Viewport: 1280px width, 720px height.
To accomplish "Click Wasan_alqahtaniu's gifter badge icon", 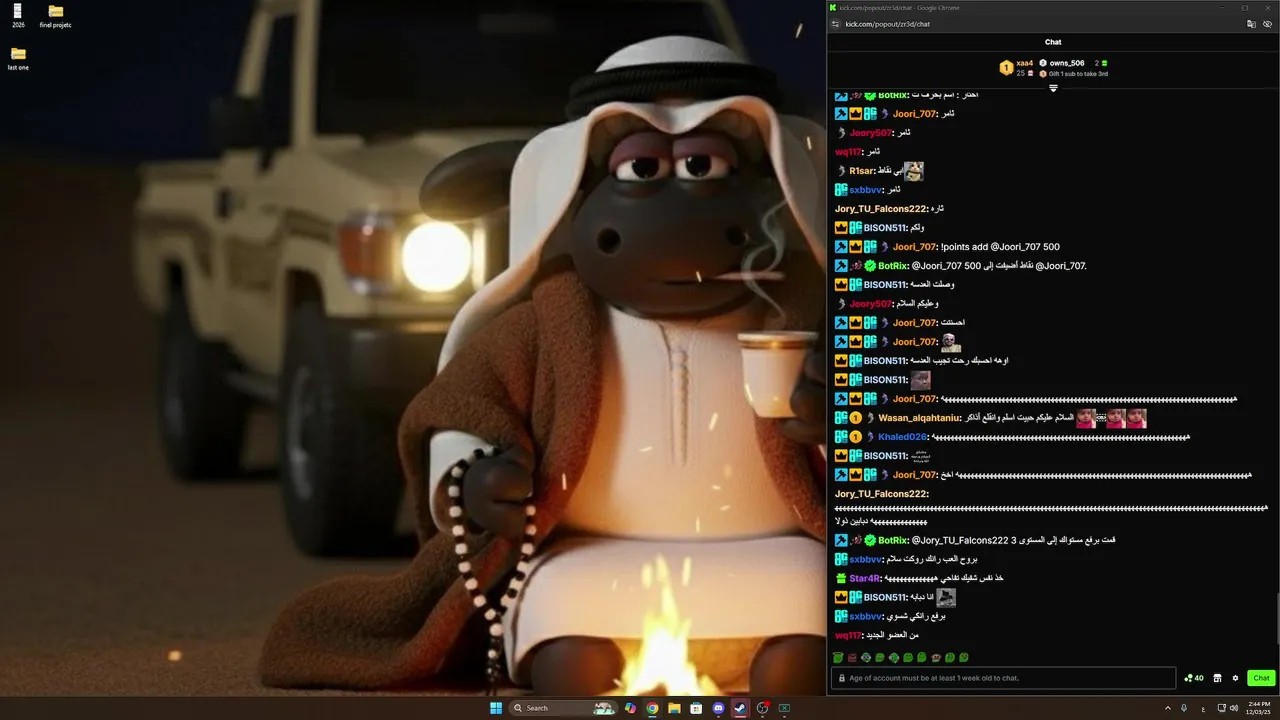I will click(x=856, y=418).
